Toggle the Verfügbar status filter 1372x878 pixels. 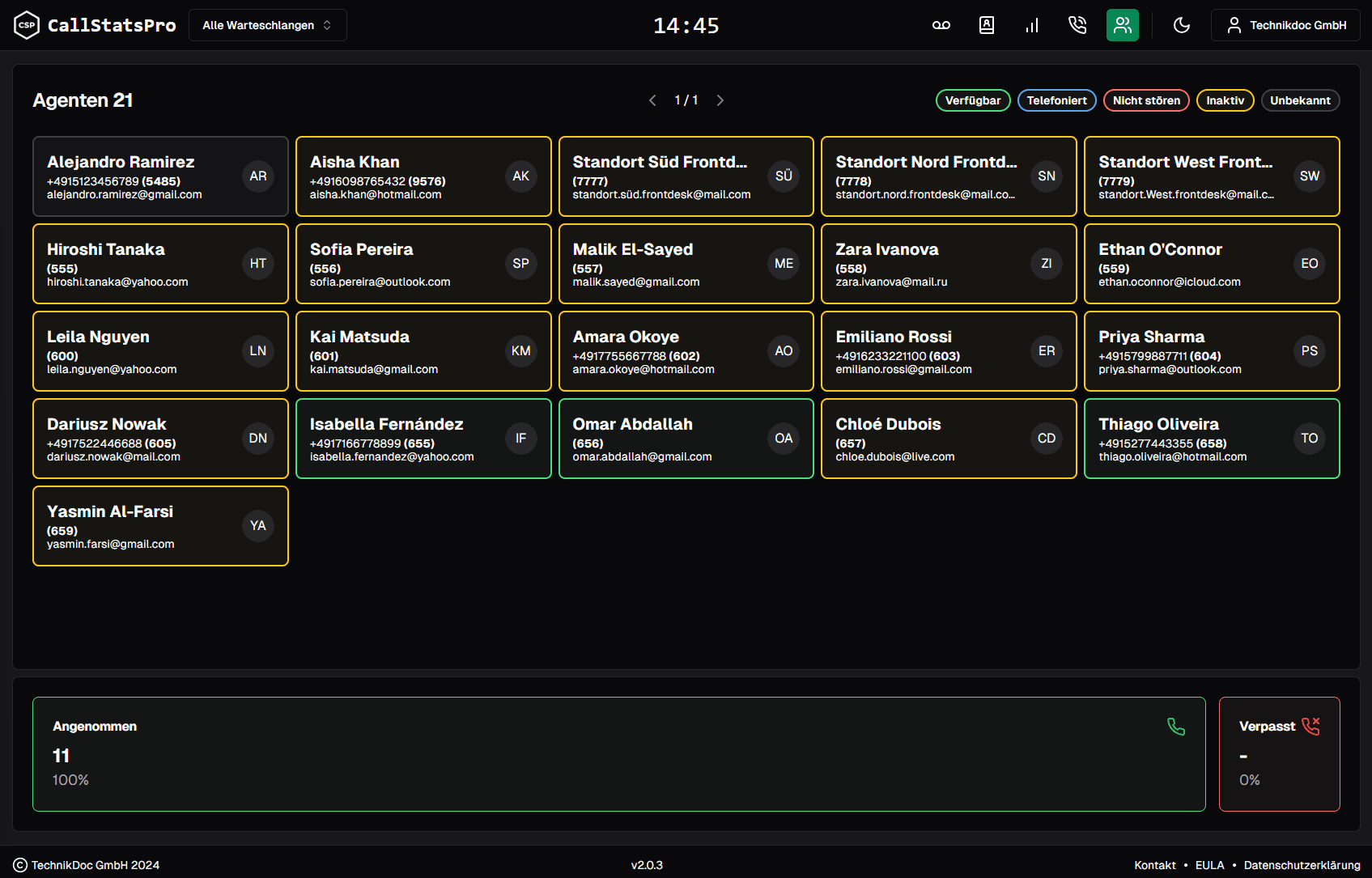click(972, 100)
